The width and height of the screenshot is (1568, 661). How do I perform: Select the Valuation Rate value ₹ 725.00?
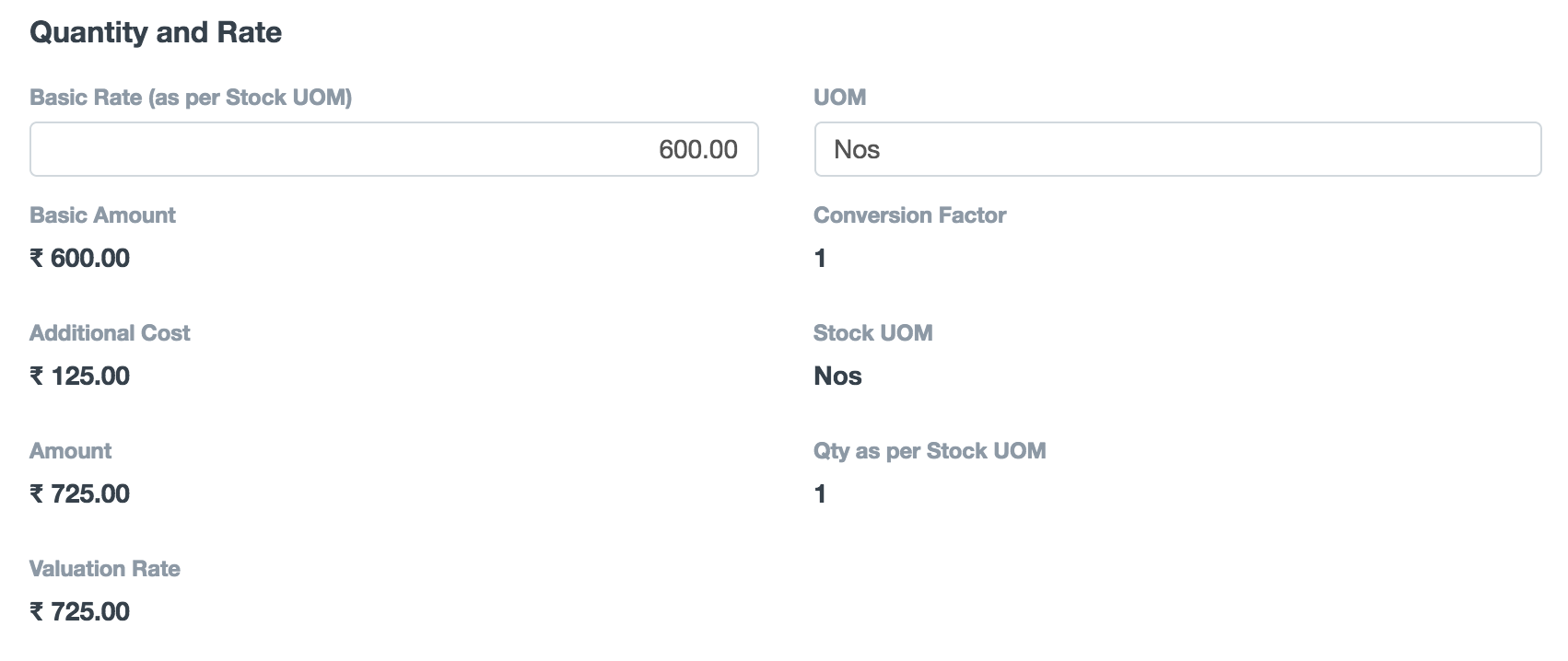pos(80,611)
